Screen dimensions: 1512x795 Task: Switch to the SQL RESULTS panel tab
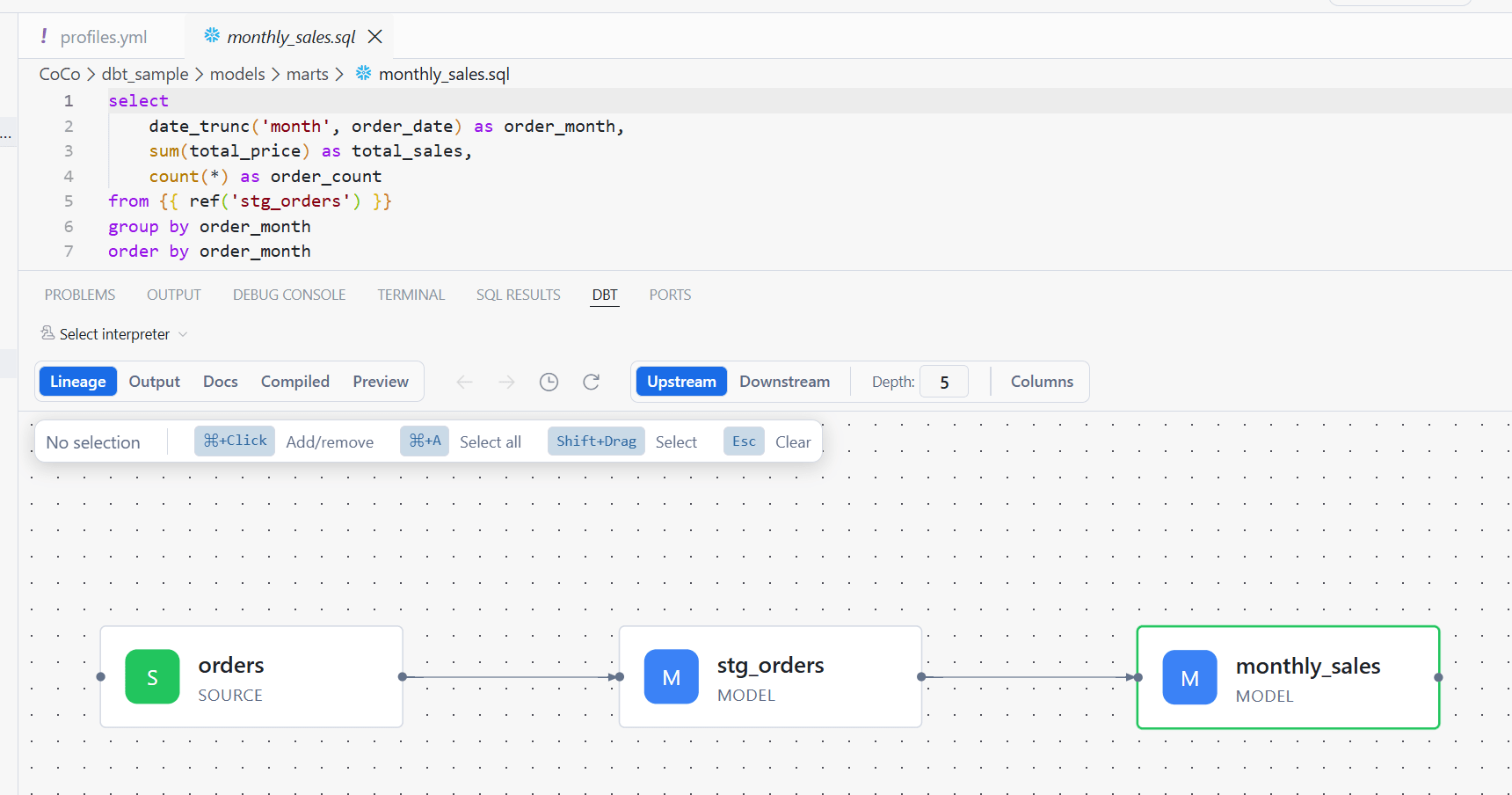pos(519,295)
